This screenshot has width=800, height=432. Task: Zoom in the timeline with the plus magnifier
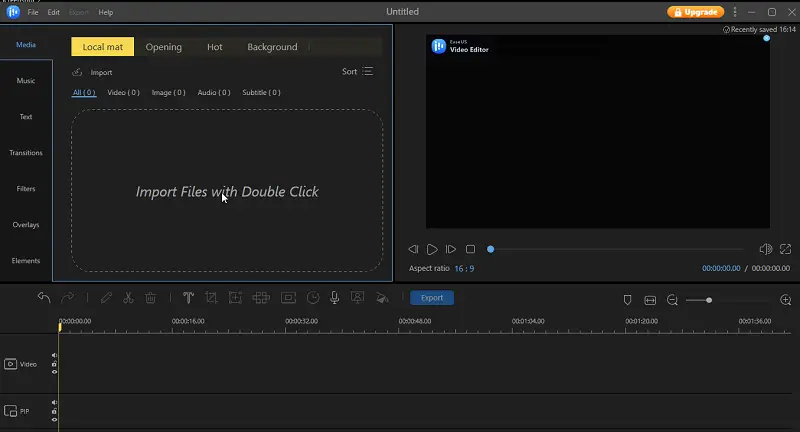[786, 300]
